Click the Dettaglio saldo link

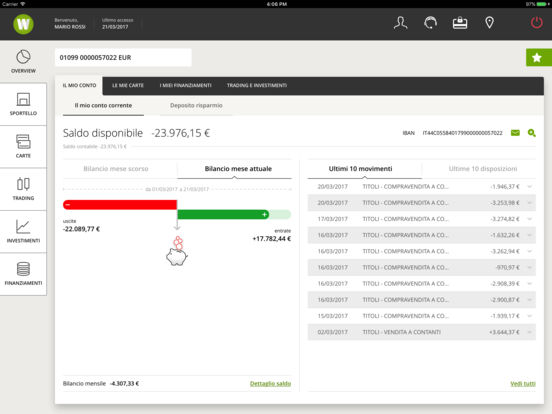click(x=270, y=383)
